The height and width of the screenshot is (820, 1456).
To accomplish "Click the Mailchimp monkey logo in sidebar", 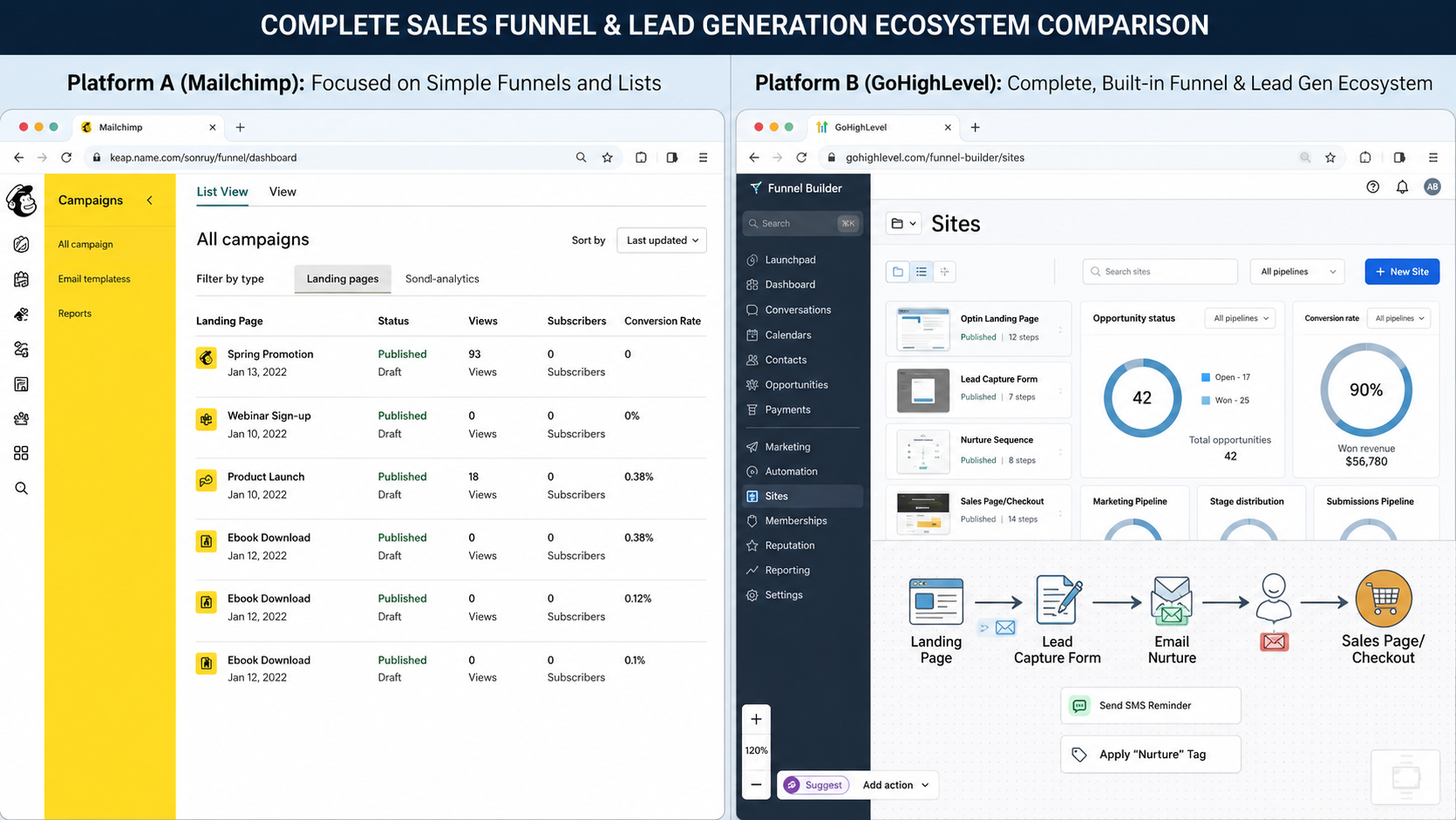I will 22,200.
